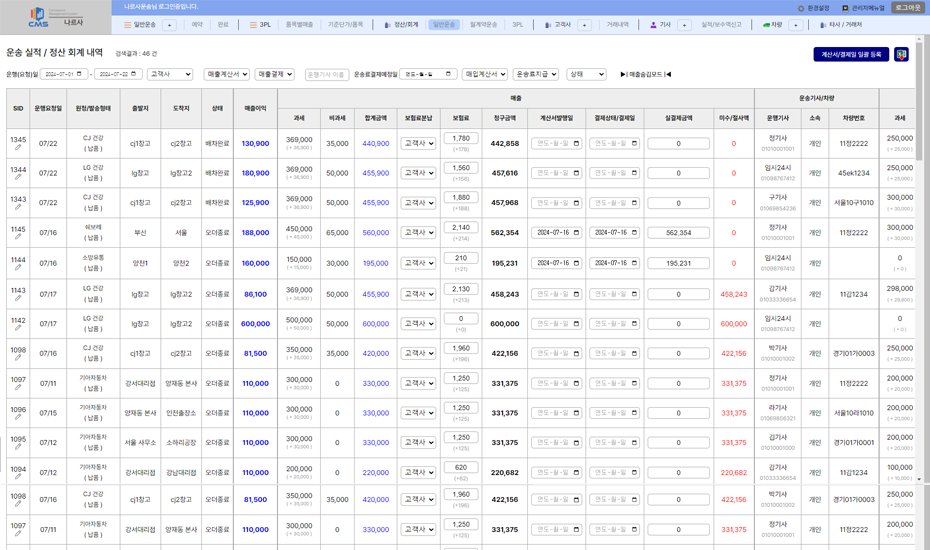Click the 운행기사 이름 search field

(x=326, y=74)
